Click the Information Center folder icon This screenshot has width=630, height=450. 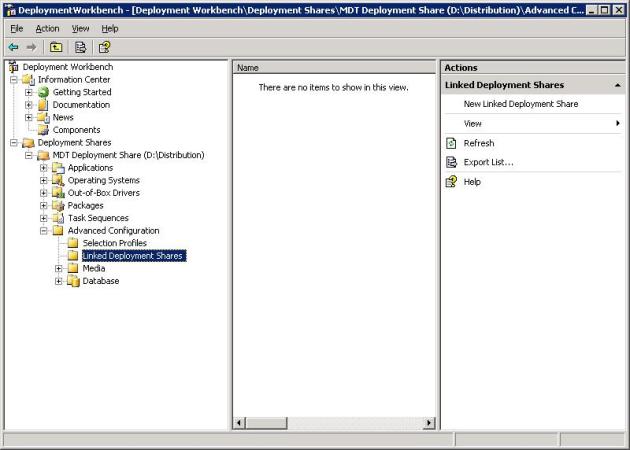click(x=29, y=80)
